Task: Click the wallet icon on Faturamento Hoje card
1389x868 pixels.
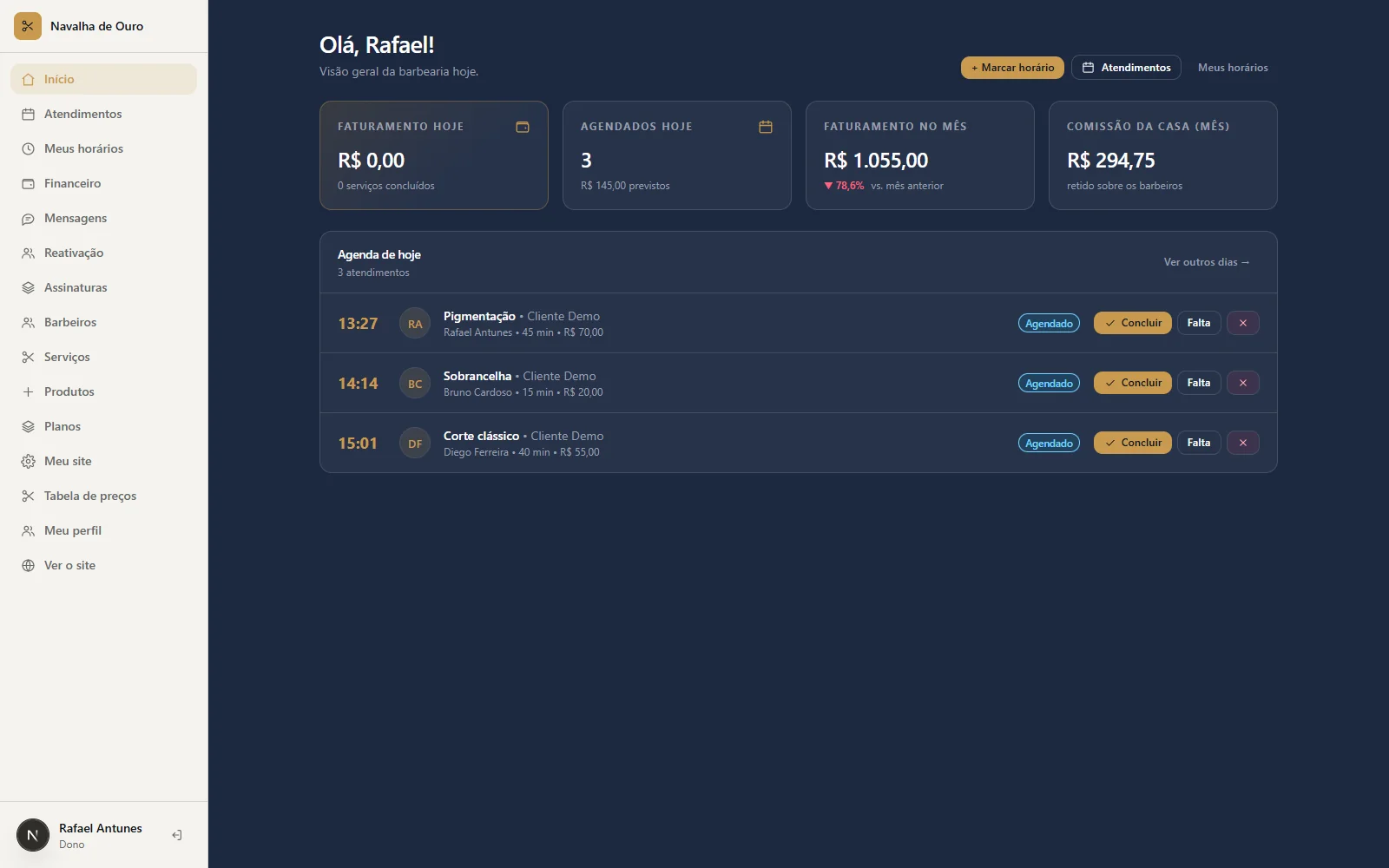Action: [x=523, y=127]
